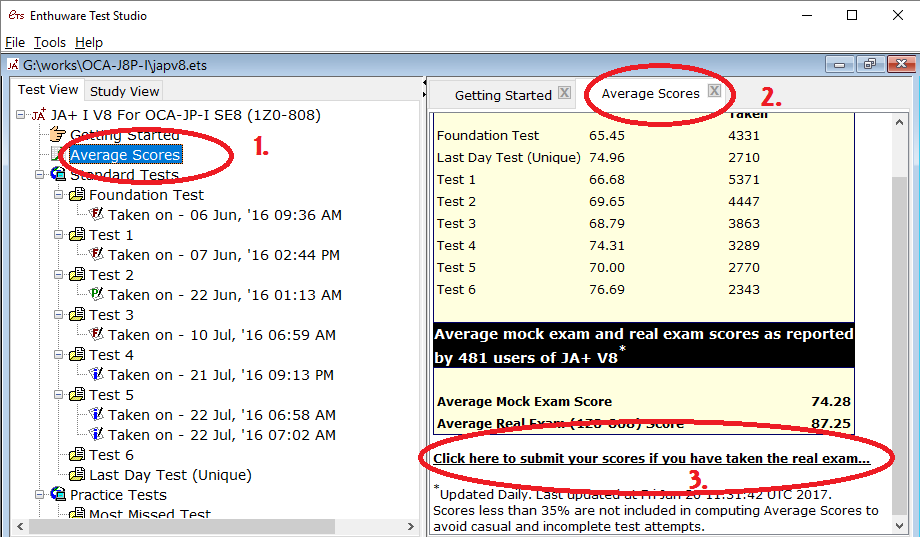Select Last Day Test (Unique) in the tree
This screenshot has width=920, height=537.
pyautogui.click(x=170, y=475)
